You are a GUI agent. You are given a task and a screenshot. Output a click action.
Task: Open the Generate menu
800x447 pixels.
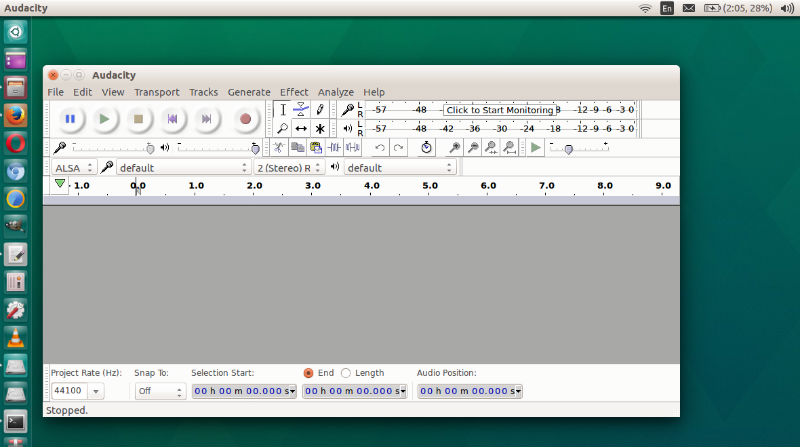pos(249,92)
